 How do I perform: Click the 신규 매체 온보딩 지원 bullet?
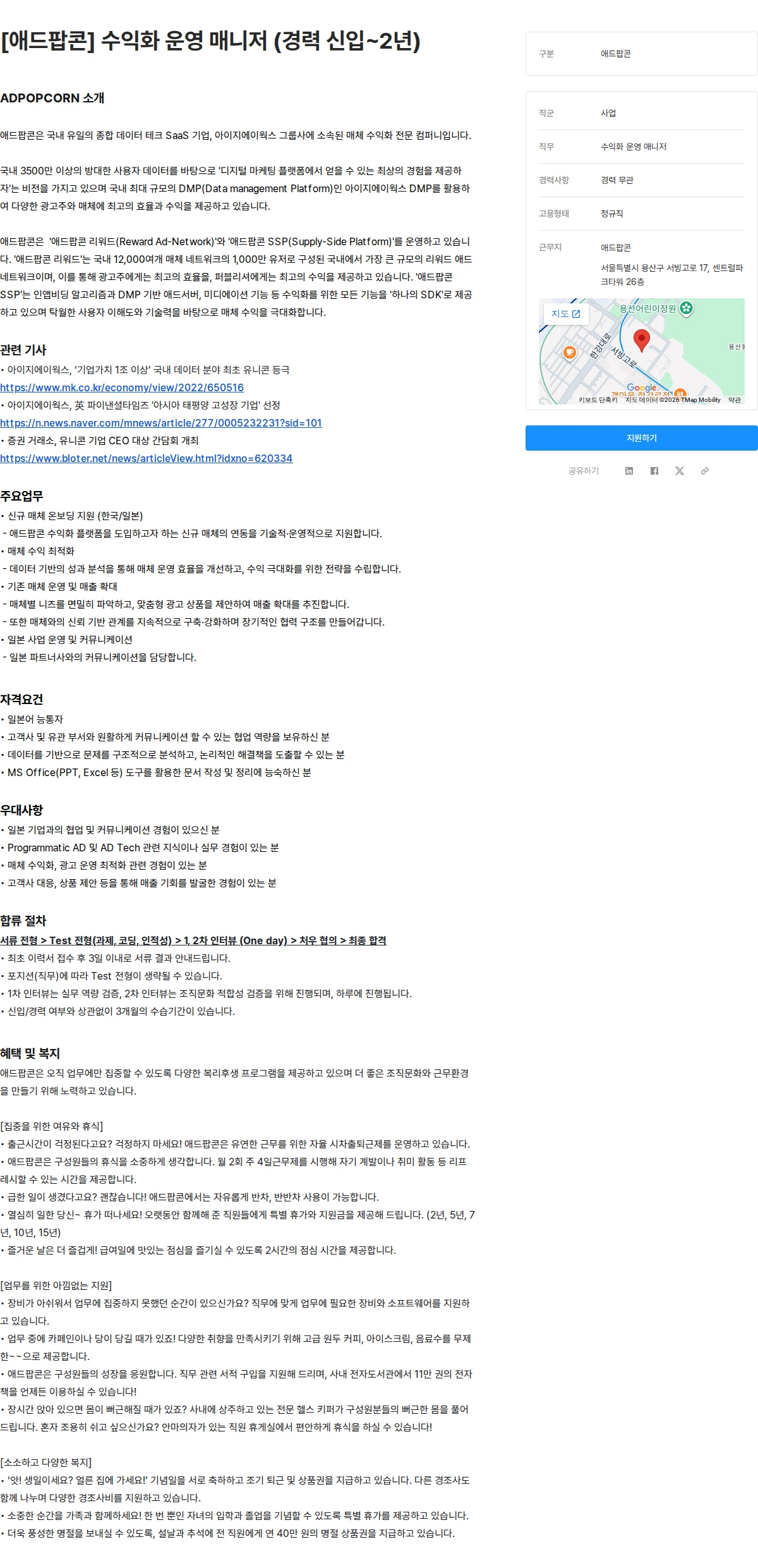tap(71, 516)
